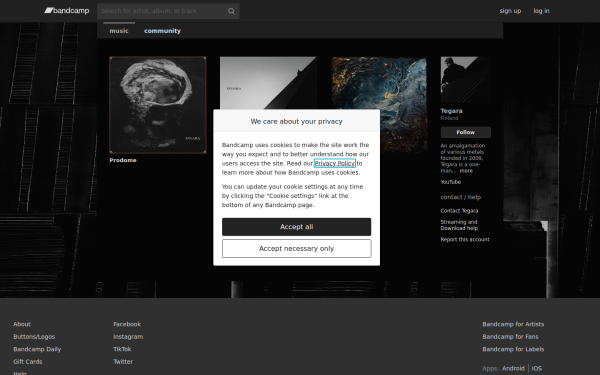Switch to the music tab
The image size is (600, 375).
click(x=119, y=31)
